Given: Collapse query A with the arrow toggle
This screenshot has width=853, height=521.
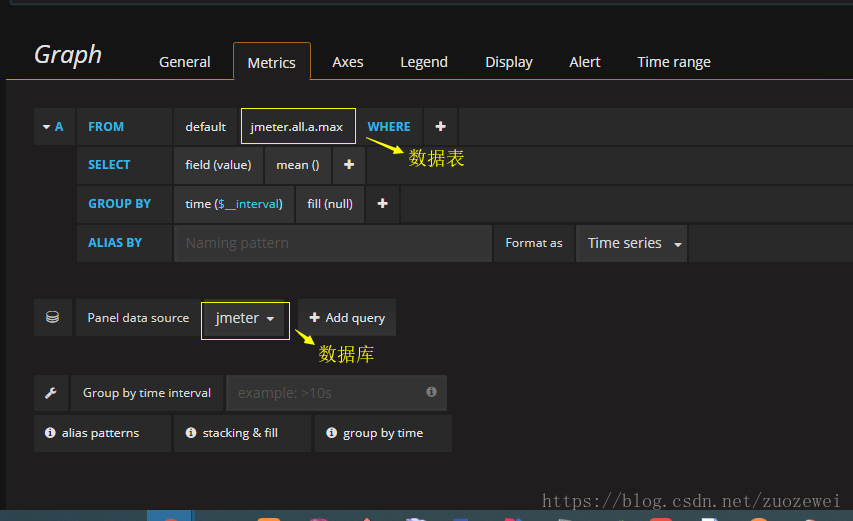Looking at the screenshot, I should pos(46,127).
